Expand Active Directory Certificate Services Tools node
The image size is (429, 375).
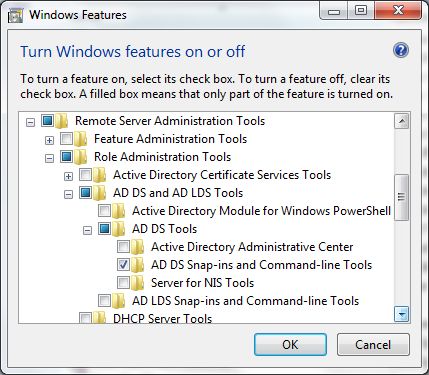tap(68, 176)
